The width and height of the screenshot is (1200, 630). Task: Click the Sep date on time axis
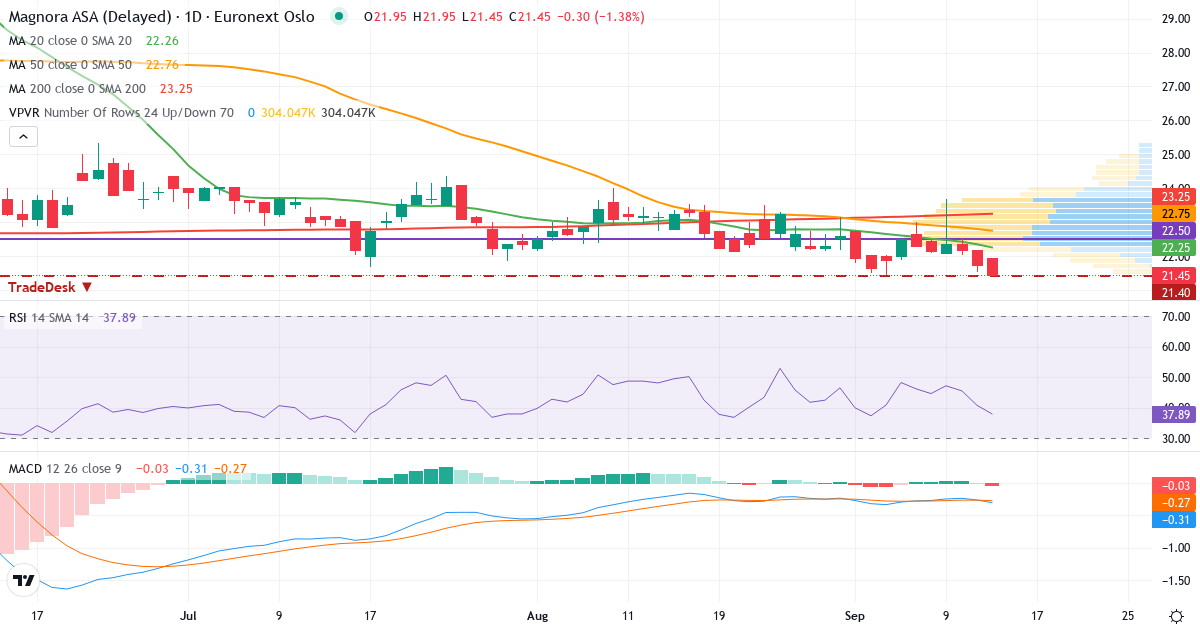coord(853,614)
